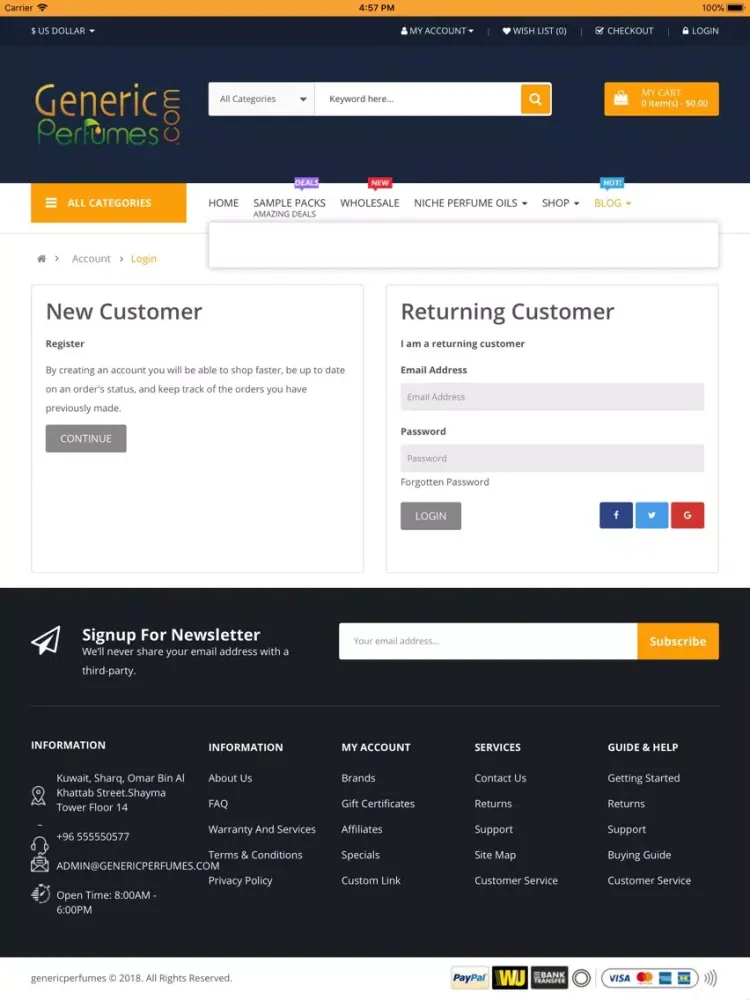The width and height of the screenshot is (750, 1000).
Task: Open the shopping bag cart icon
Action: pos(621,98)
